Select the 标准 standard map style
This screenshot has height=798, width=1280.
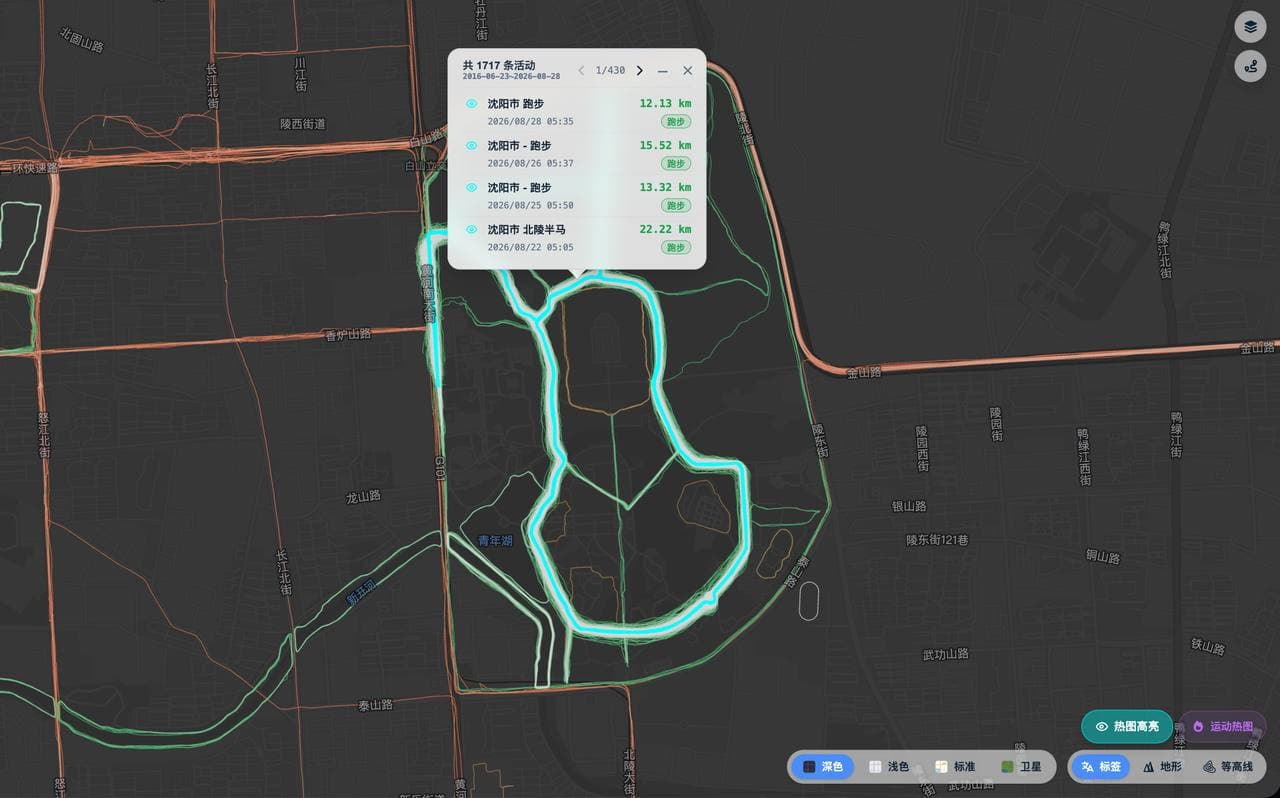[x=954, y=767]
